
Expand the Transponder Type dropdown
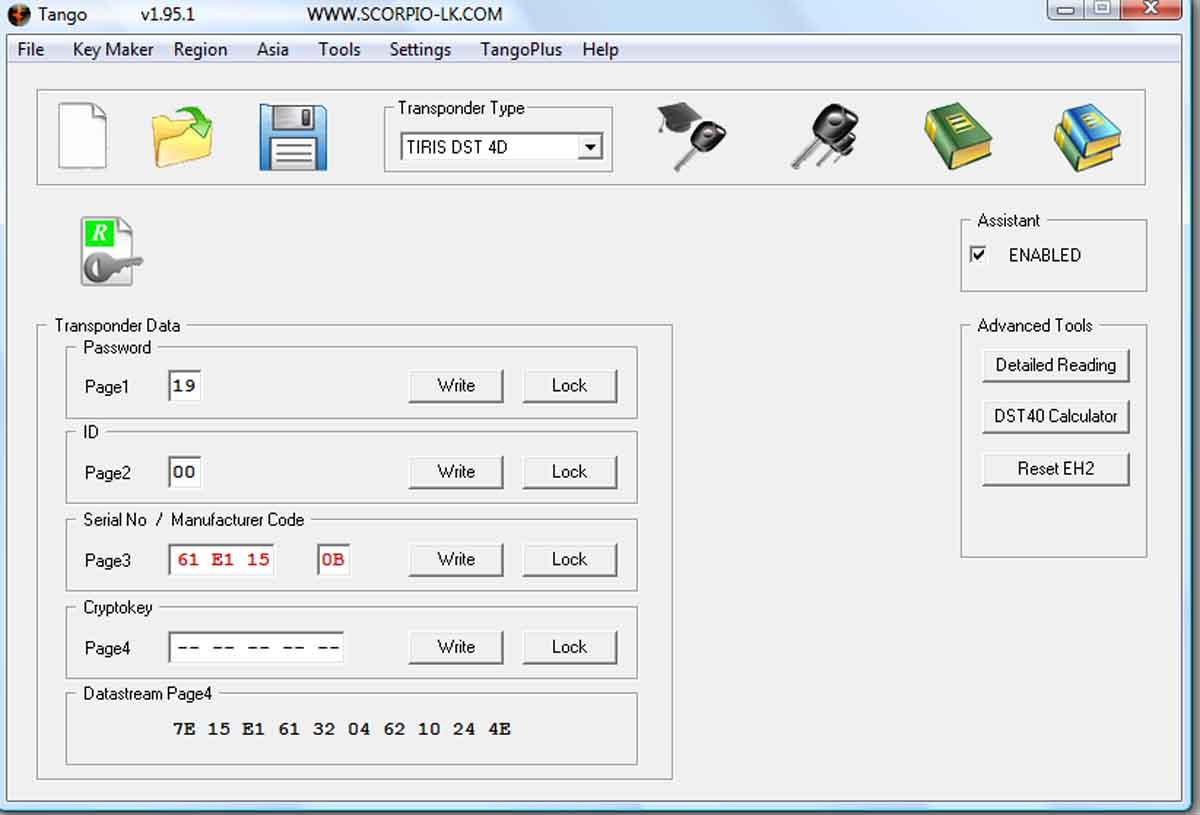pyautogui.click(x=590, y=147)
